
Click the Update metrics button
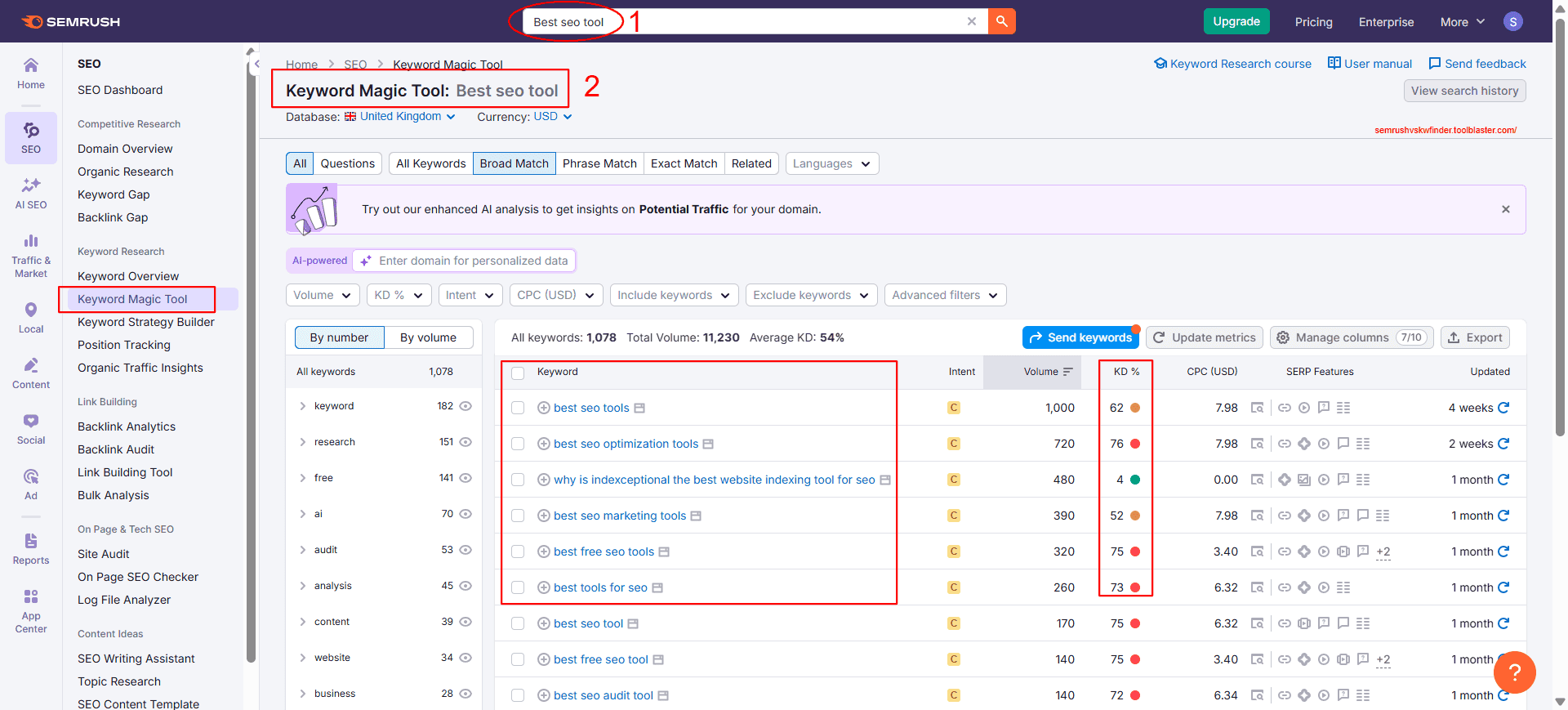[x=1204, y=337]
